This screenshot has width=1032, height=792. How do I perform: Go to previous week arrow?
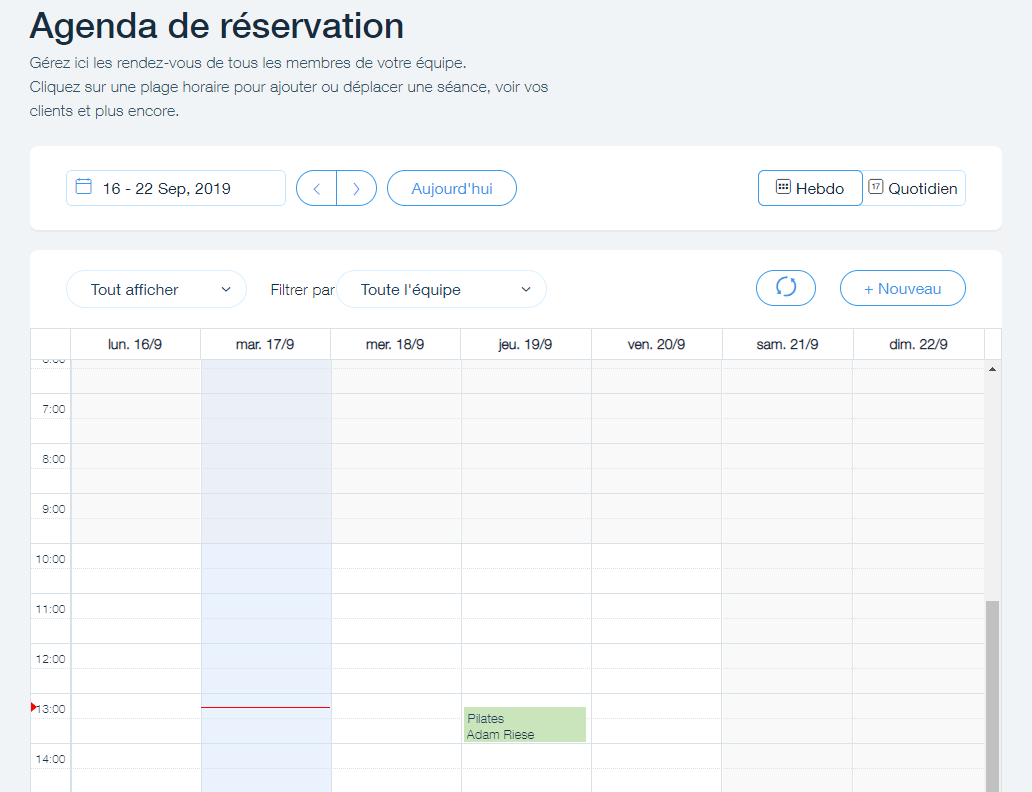coord(317,188)
